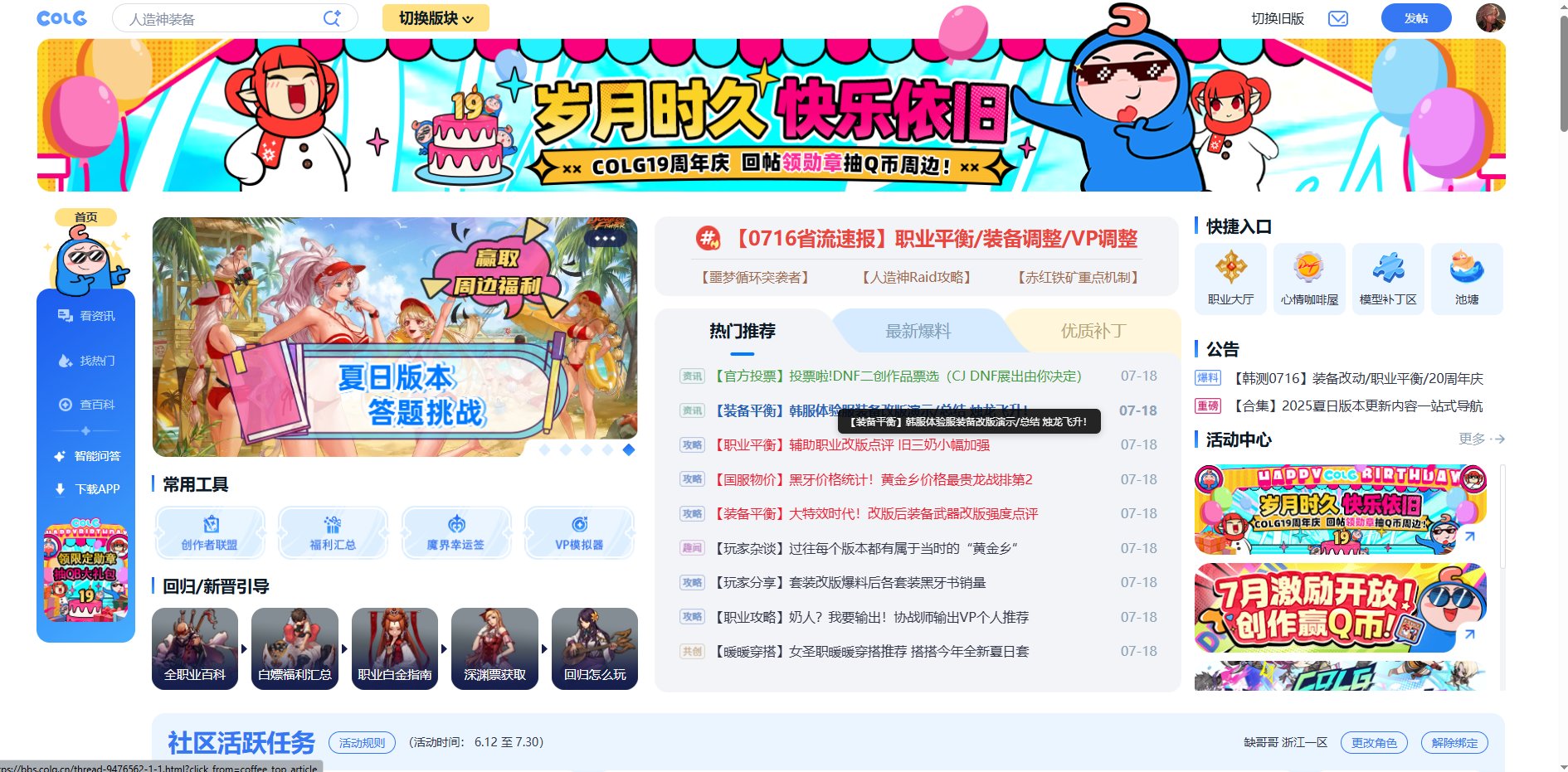This screenshot has width=1568, height=772.
Task: Open the 7月激励开放 activity banner
Action: (1340, 608)
